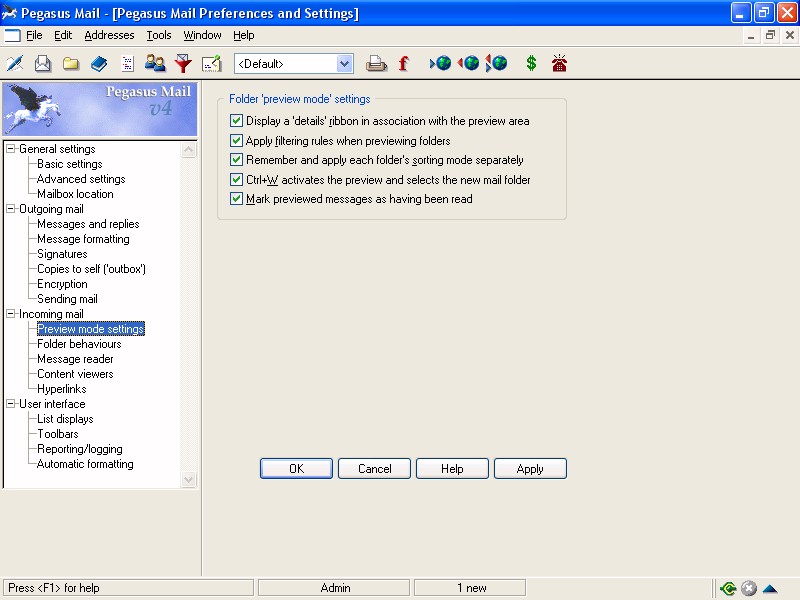Open the new mail folder envelope icon
Image resolution: width=800 pixels, height=600 pixels.
coord(43,63)
